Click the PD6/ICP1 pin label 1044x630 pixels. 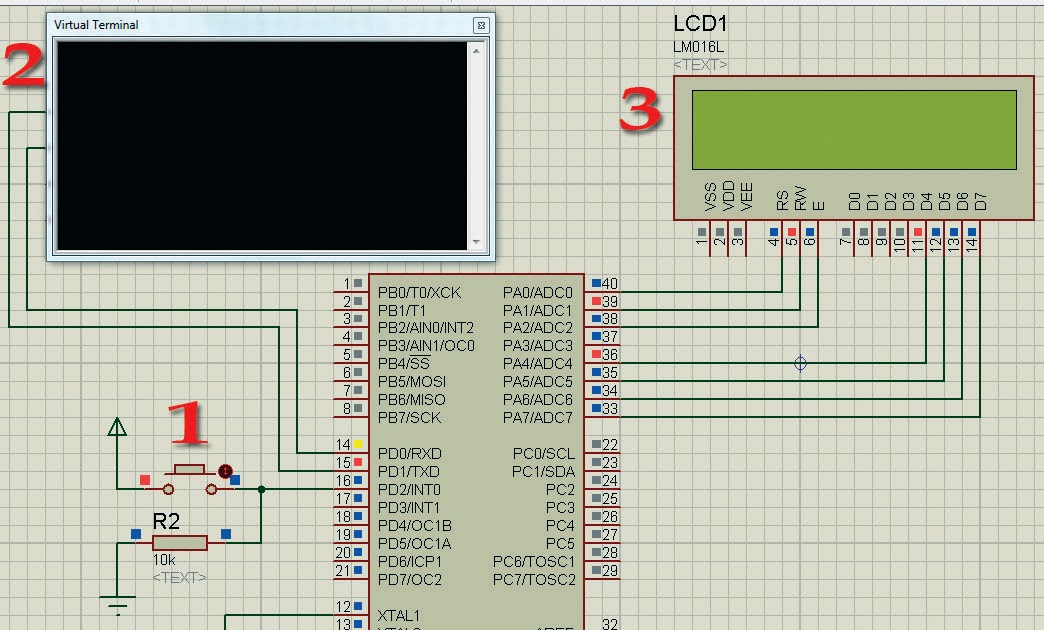pos(410,562)
